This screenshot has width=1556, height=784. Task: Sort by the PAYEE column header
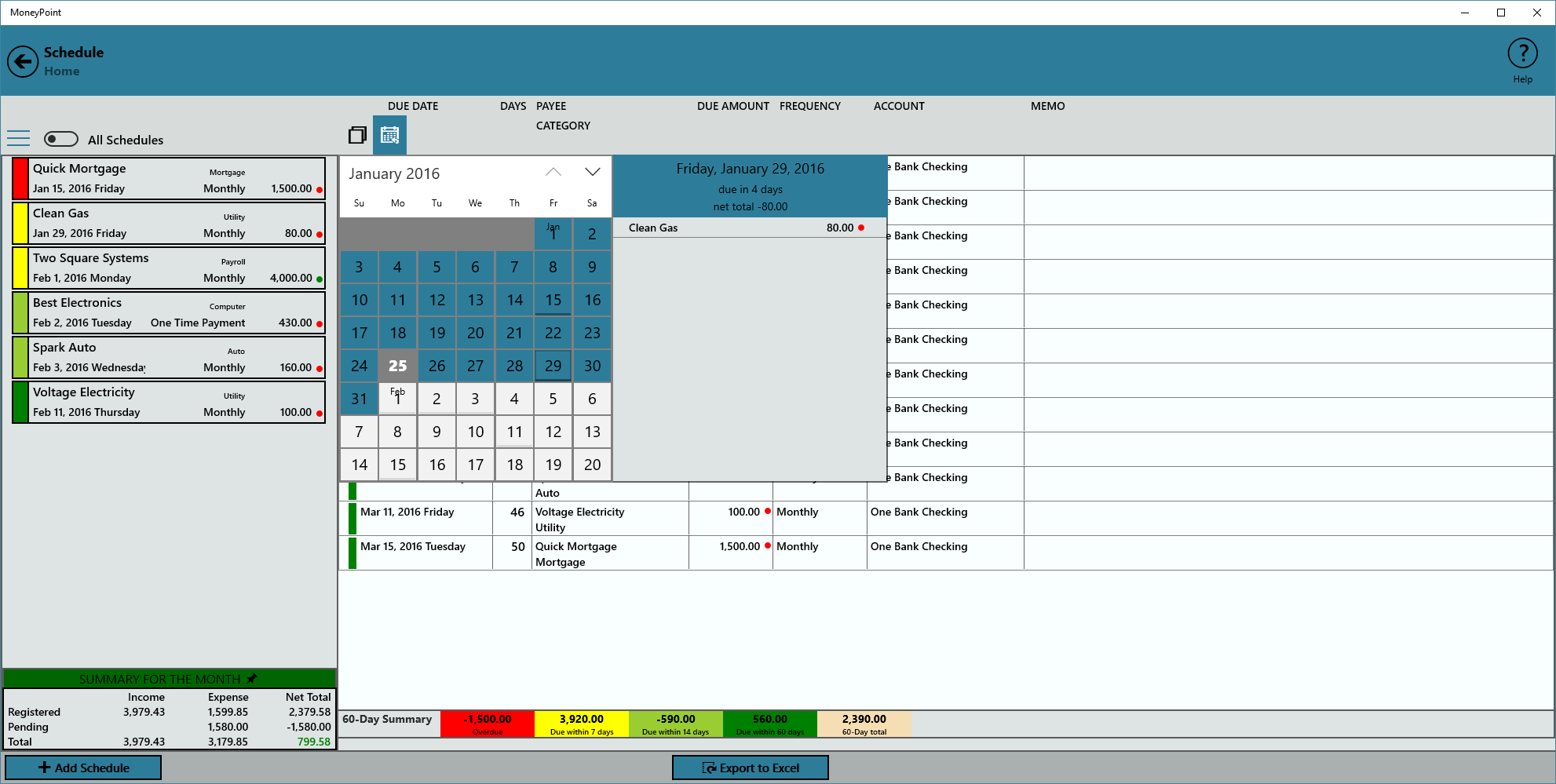pyautogui.click(x=551, y=106)
